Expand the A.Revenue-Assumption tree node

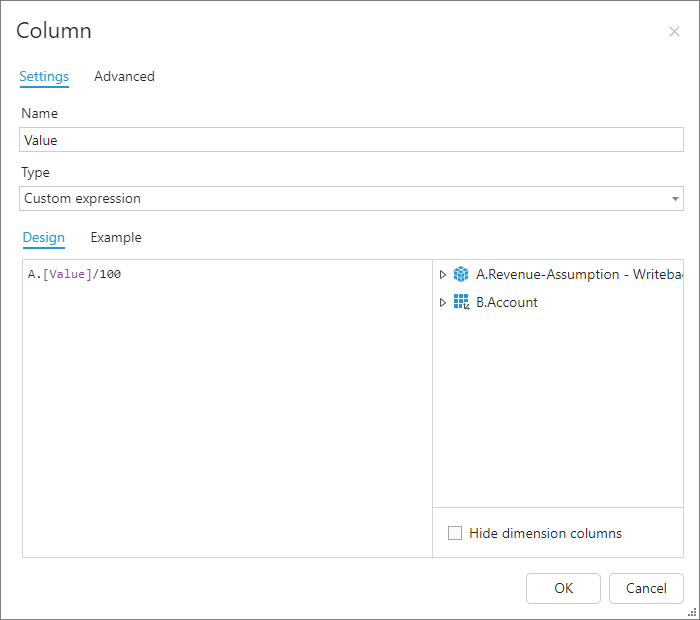point(443,274)
